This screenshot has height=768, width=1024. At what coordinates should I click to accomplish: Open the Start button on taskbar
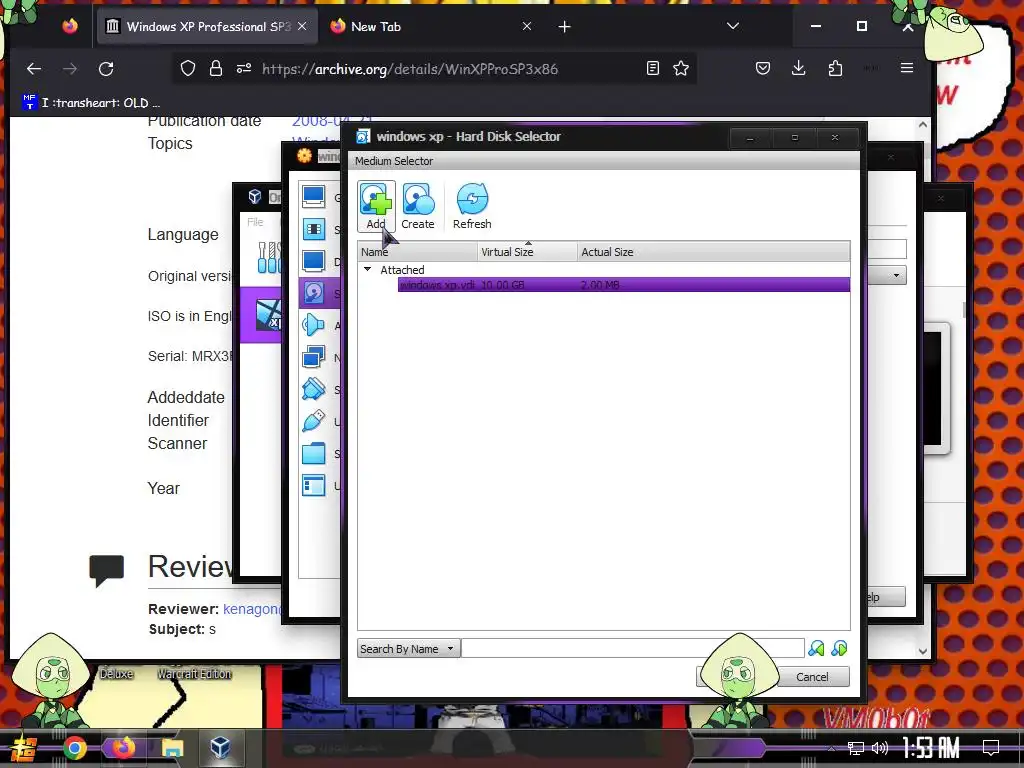(23, 748)
